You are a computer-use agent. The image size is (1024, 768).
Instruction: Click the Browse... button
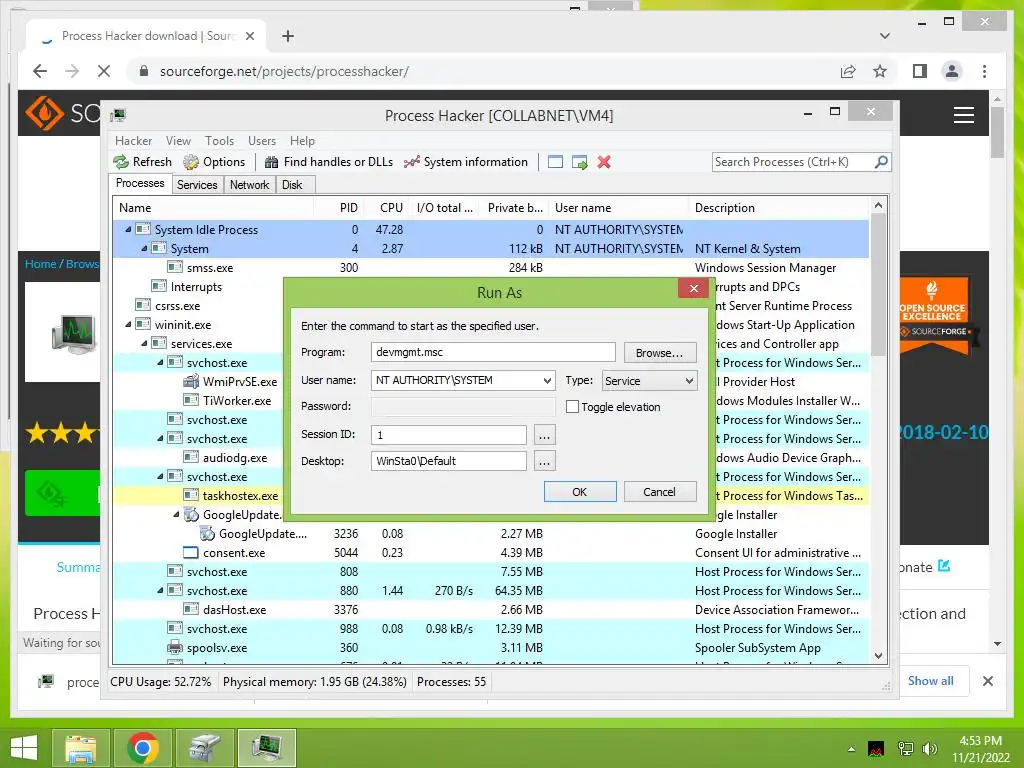[660, 353]
